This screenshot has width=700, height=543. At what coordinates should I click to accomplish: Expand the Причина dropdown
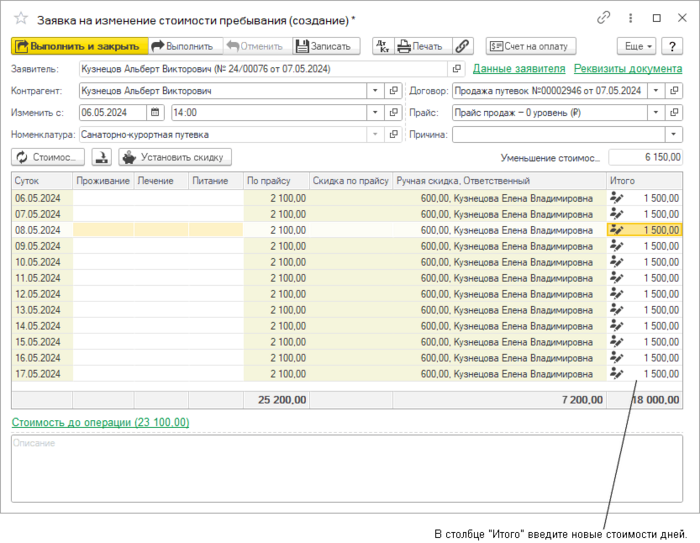tap(673, 134)
